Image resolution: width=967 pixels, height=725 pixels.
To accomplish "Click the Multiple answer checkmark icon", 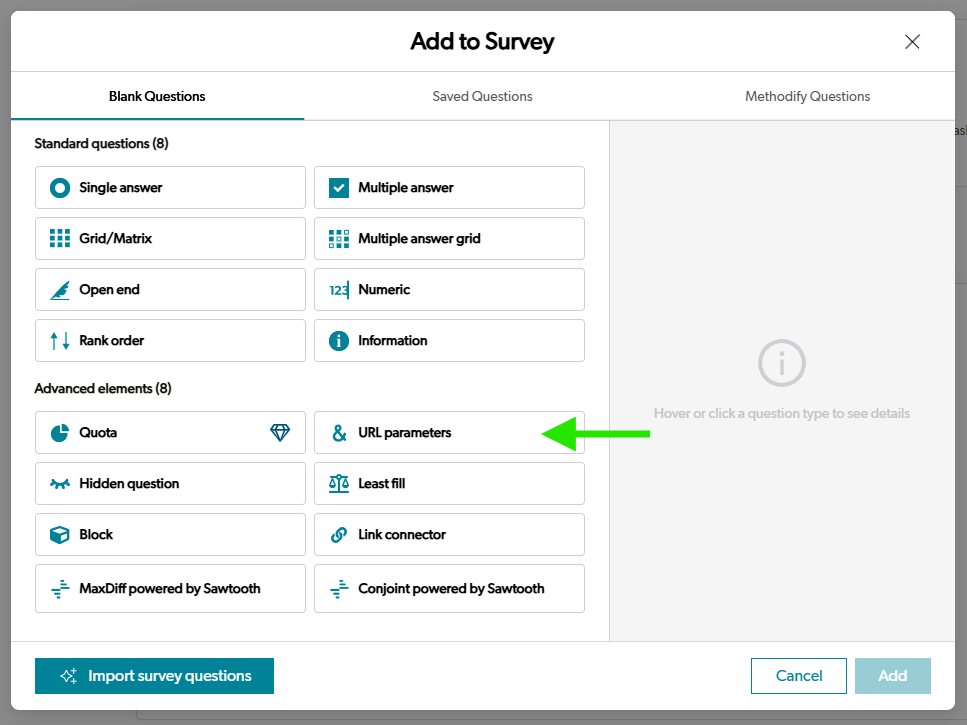I will pos(339,187).
